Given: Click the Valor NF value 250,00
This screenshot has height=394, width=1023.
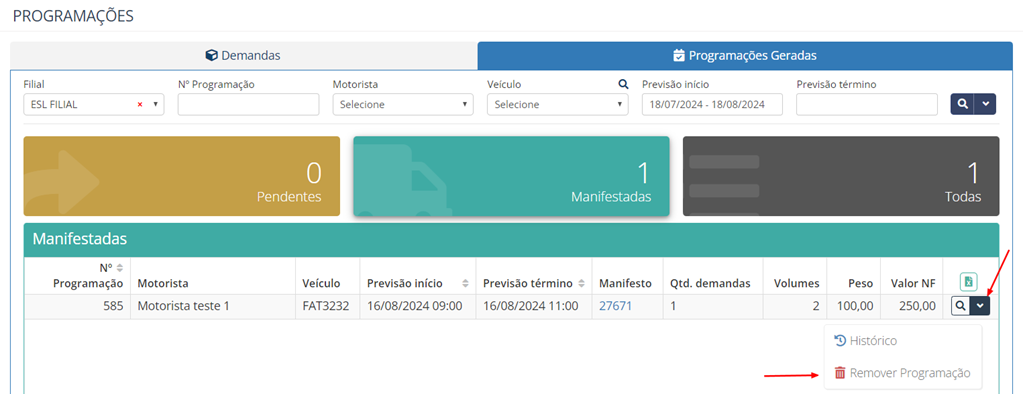Looking at the screenshot, I should point(916,305).
